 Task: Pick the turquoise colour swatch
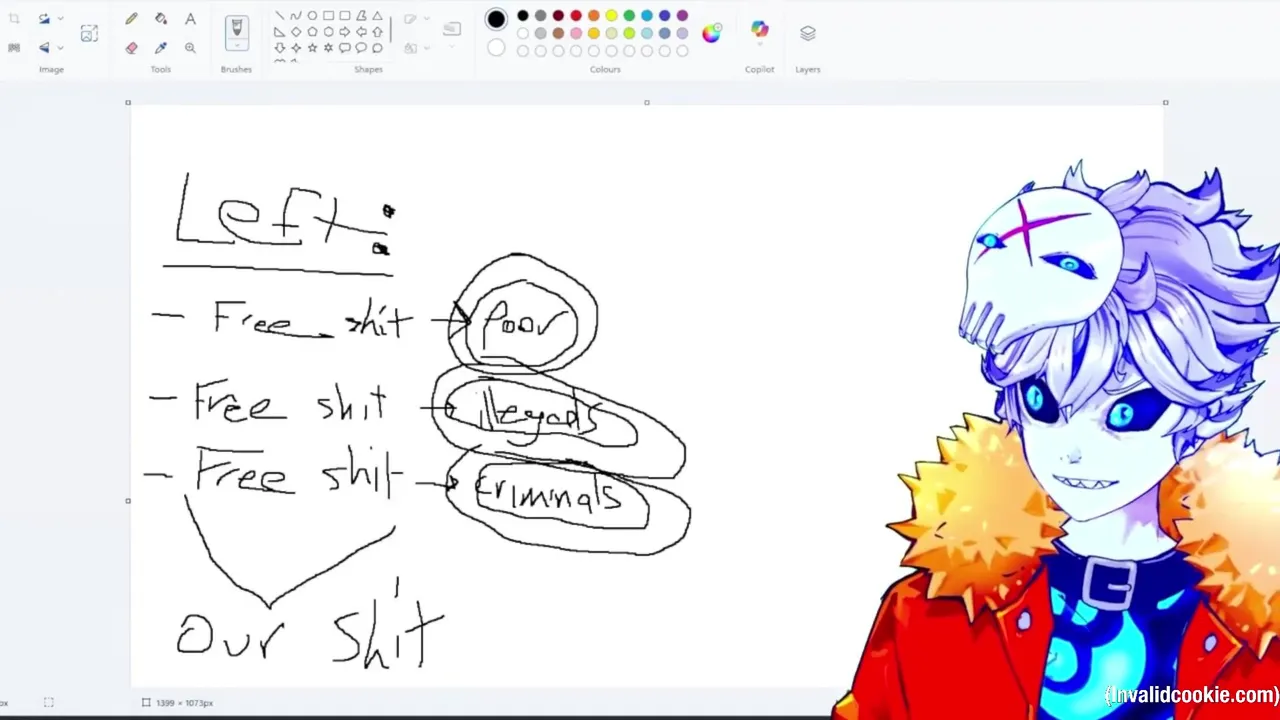click(647, 15)
